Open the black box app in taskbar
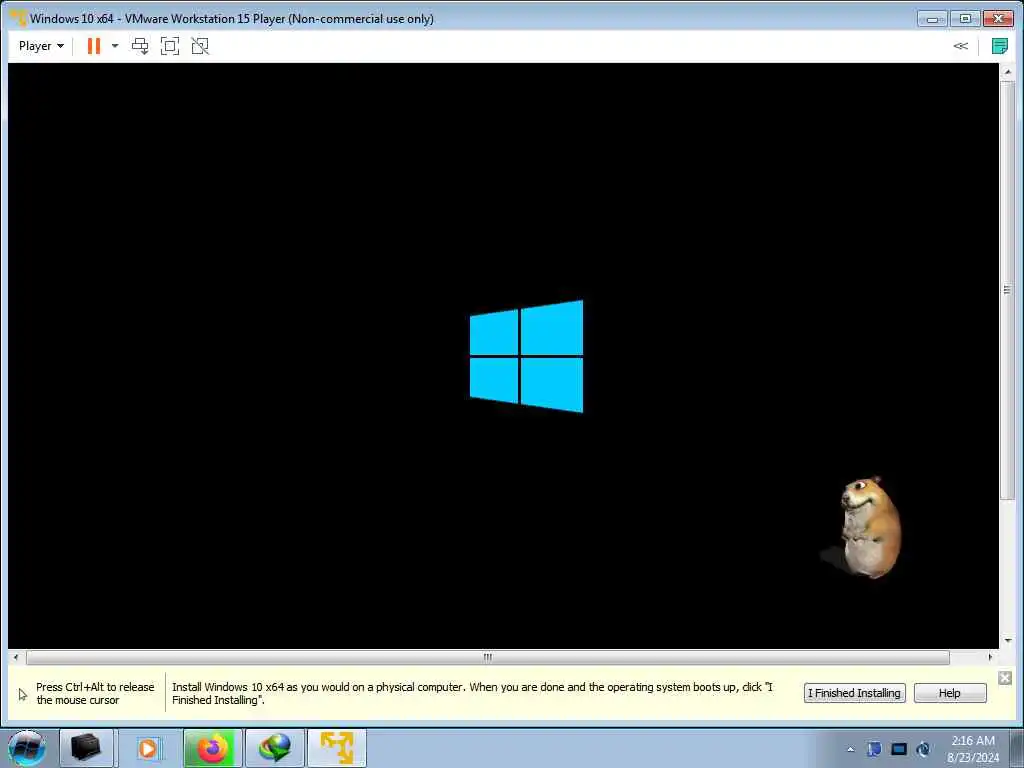Image resolution: width=1024 pixels, height=768 pixels. [86, 748]
